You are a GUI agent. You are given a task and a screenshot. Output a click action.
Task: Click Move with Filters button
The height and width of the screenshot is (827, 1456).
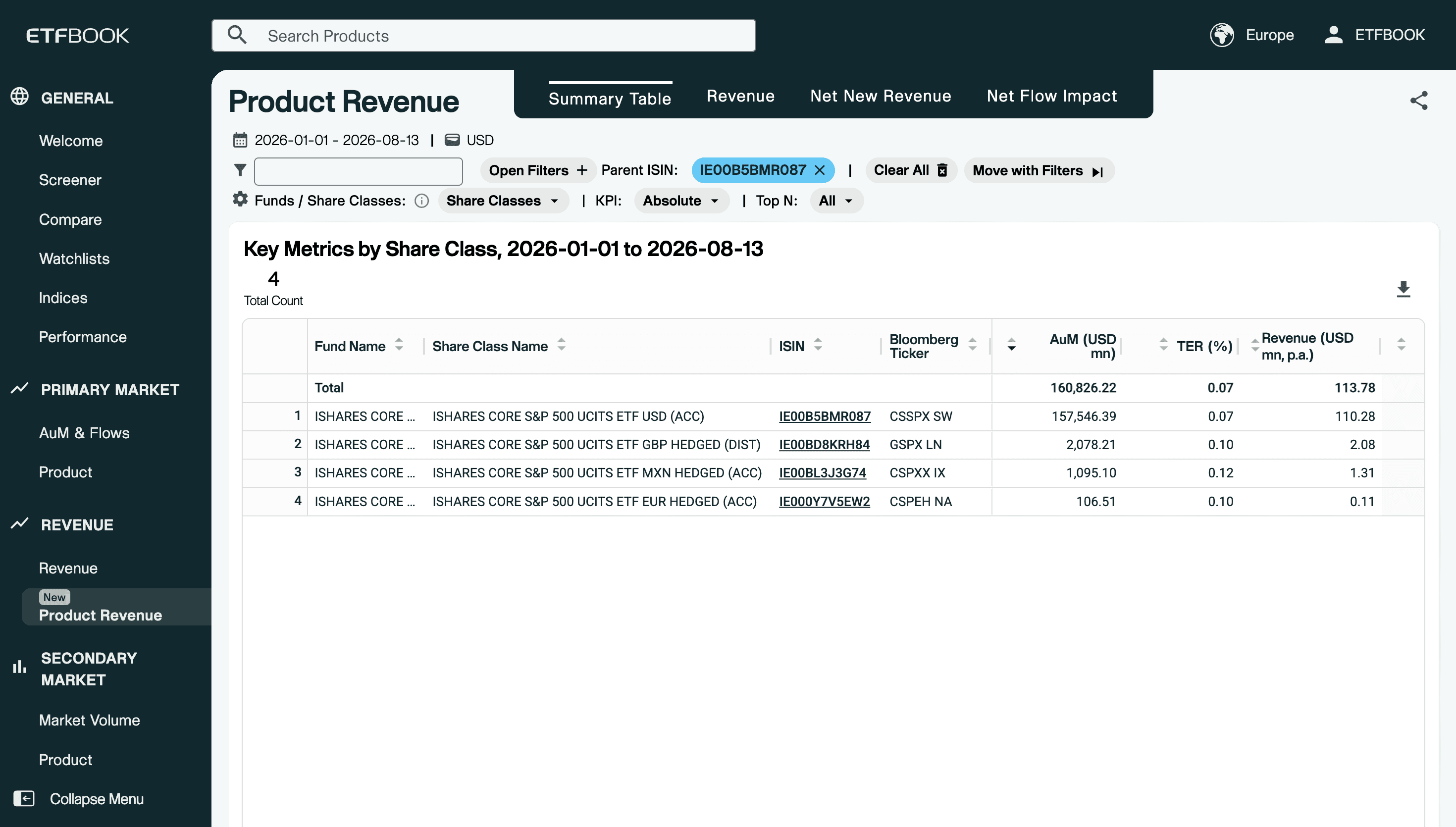pyautogui.click(x=1039, y=170)
